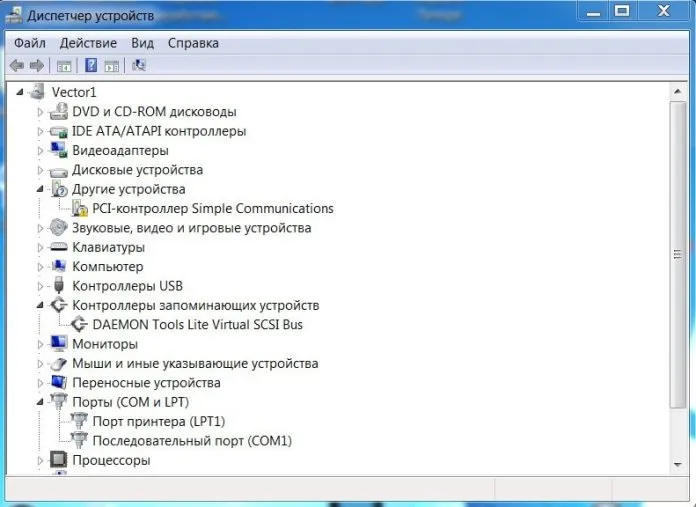
Task: Click the Порт принтера (LPT1) port icon
Action: click(x=79, y=420)
